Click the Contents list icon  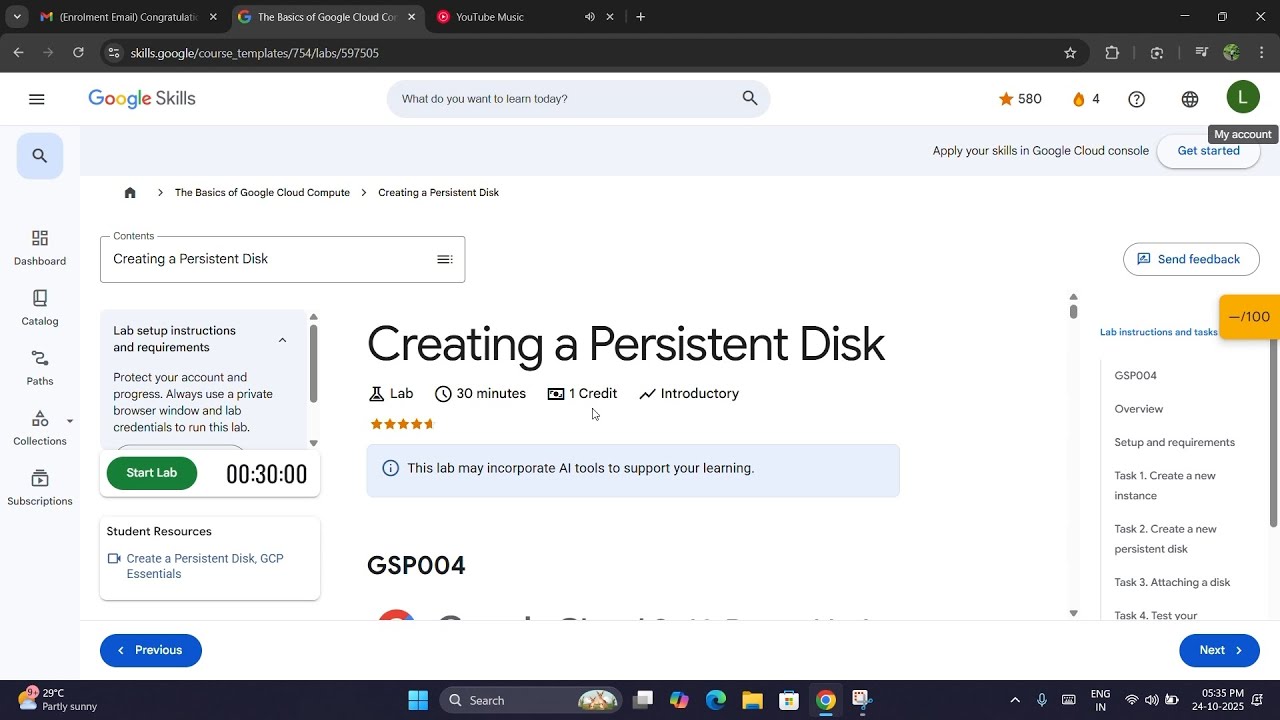click(x=445, y=259)
